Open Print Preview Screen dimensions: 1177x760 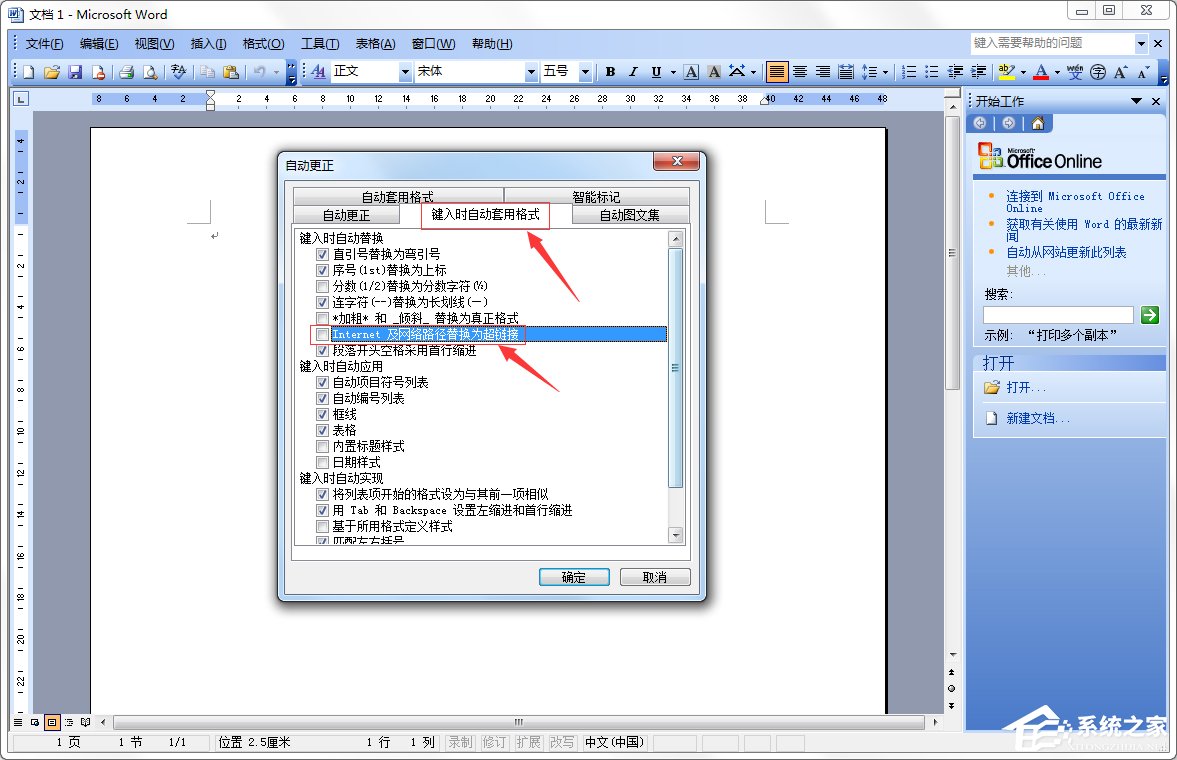click(x=152, y=72)
